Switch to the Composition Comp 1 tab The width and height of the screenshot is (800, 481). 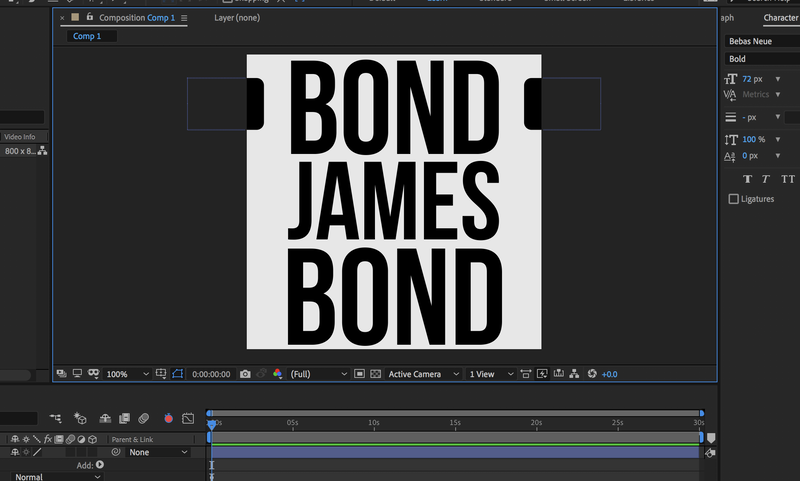pos(137,18)
